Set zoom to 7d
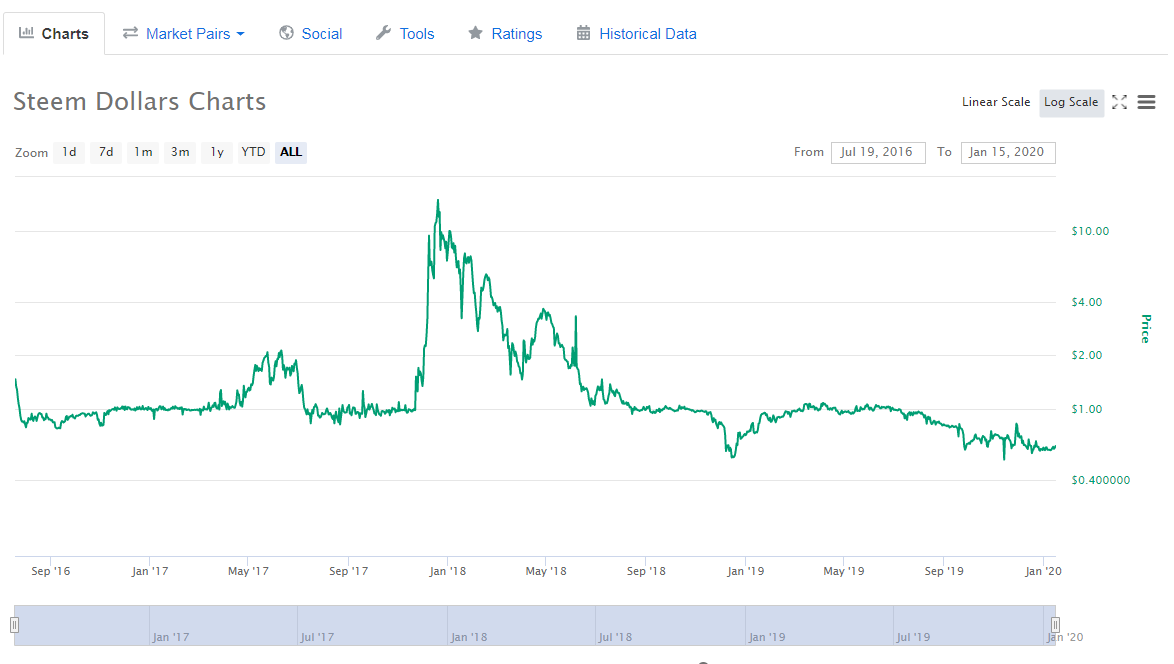This screenshot has width=1174, height=664. [105, 152]
